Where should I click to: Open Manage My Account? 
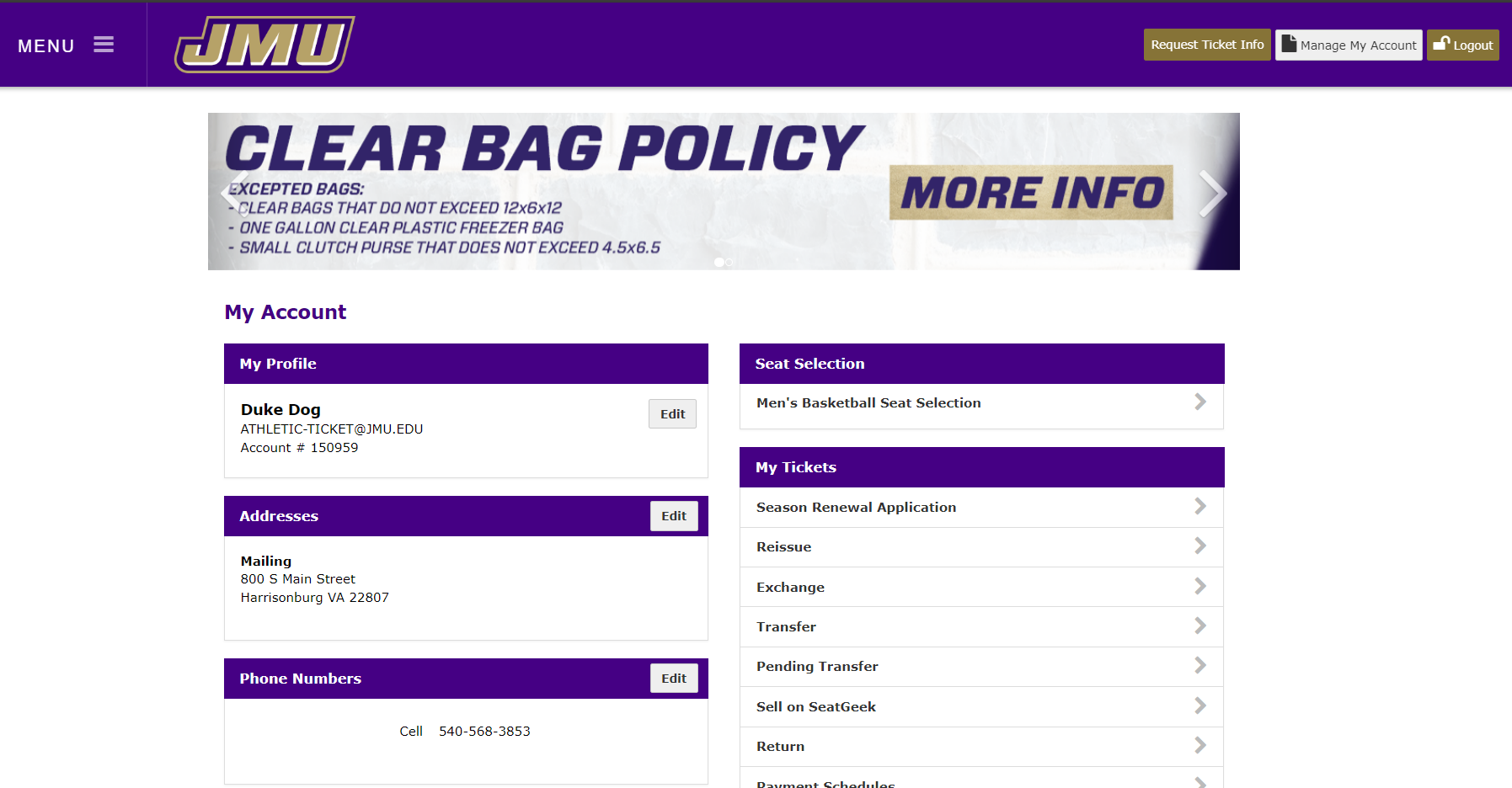point(1348,45)
